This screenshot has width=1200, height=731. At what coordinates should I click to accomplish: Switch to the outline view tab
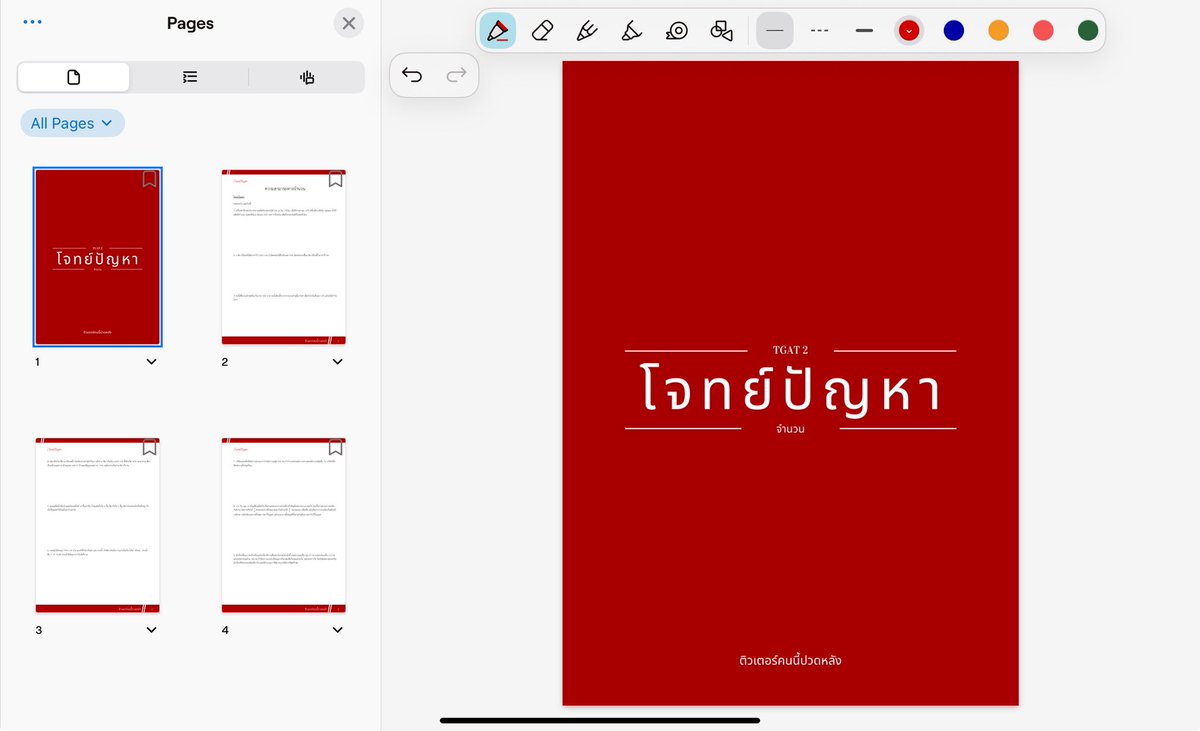[189, 77]
